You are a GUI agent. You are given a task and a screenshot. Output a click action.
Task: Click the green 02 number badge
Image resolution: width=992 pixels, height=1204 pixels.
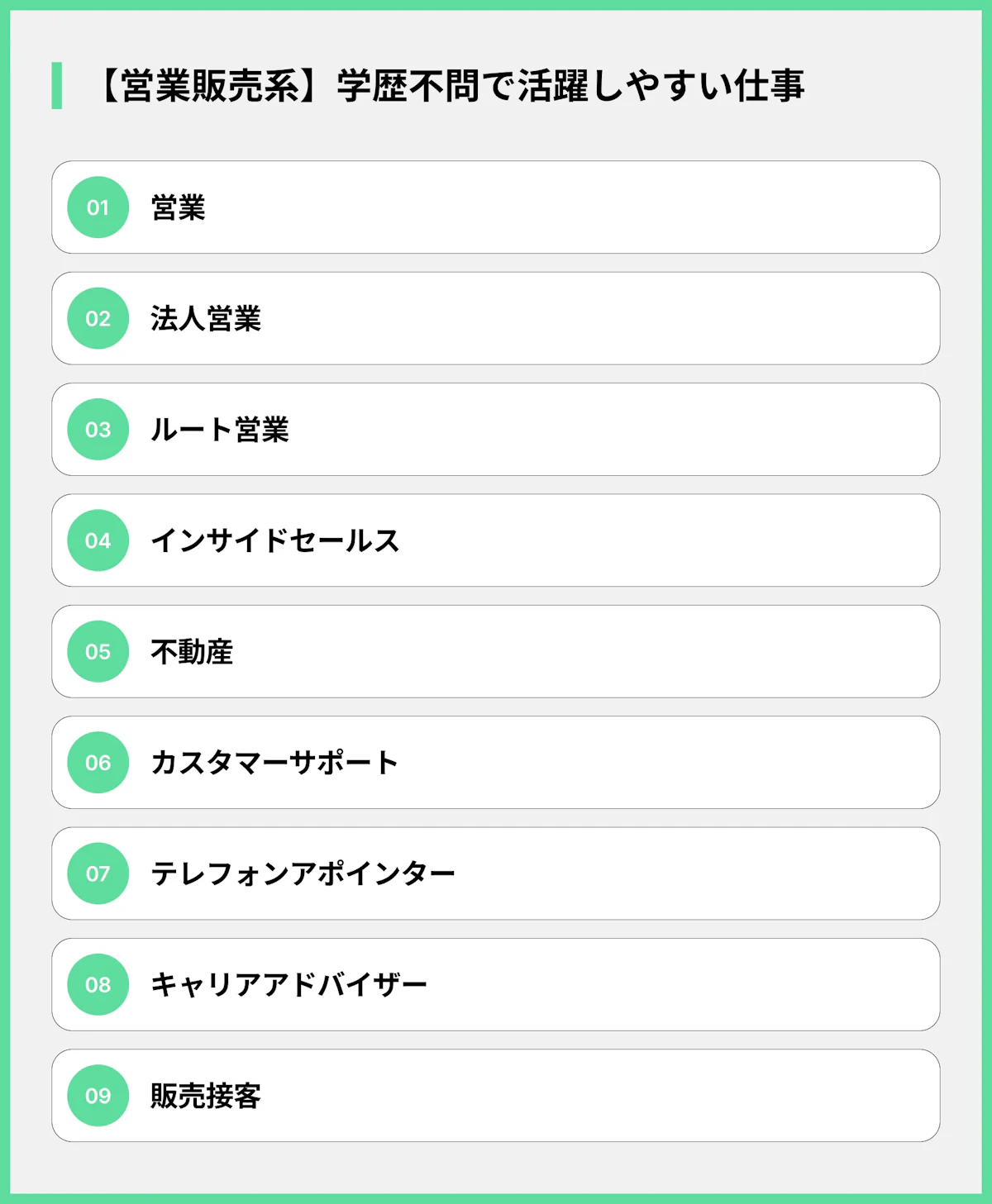tap(98, 318)
